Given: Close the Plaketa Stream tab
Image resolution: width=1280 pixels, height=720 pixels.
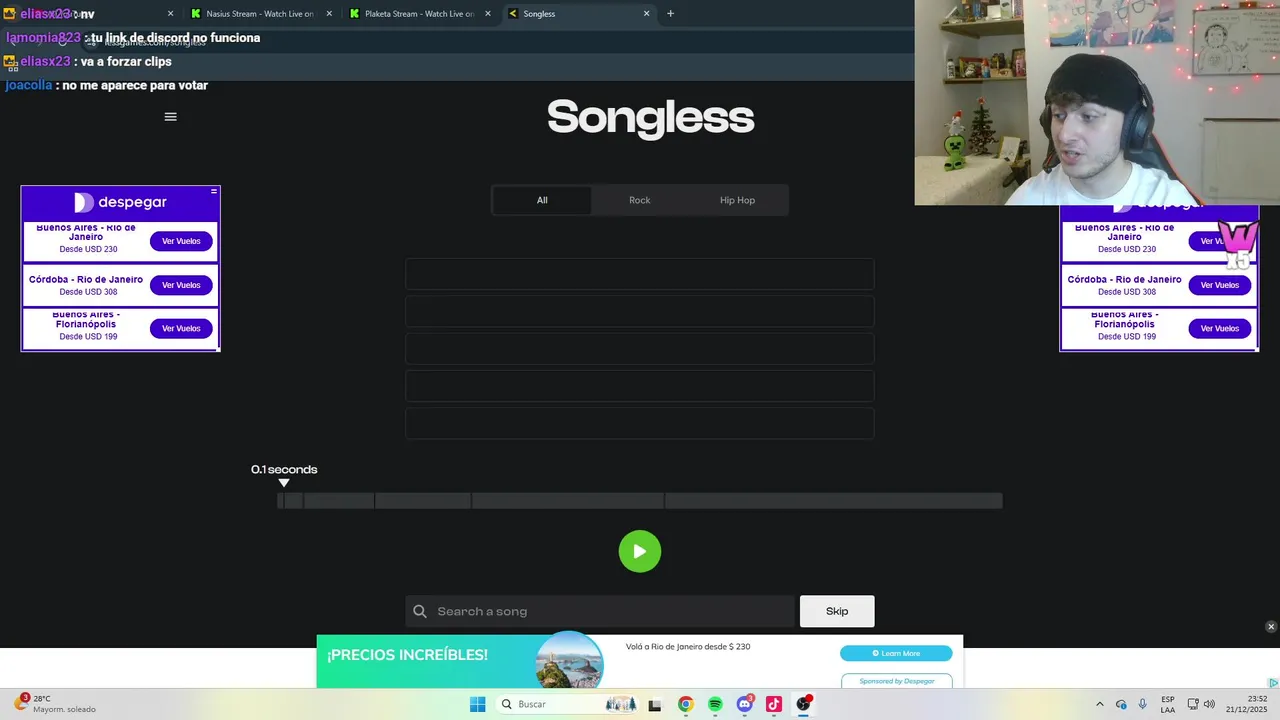Looking at the screenshot, I should point(488,14).
